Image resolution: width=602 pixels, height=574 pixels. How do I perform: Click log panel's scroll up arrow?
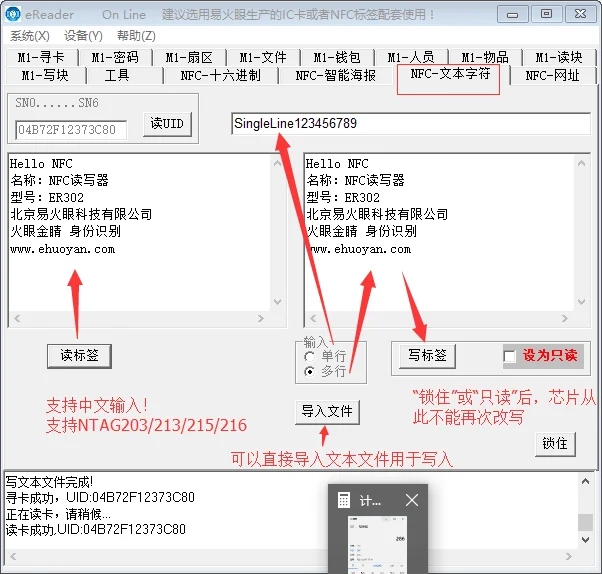coord(585,481)
